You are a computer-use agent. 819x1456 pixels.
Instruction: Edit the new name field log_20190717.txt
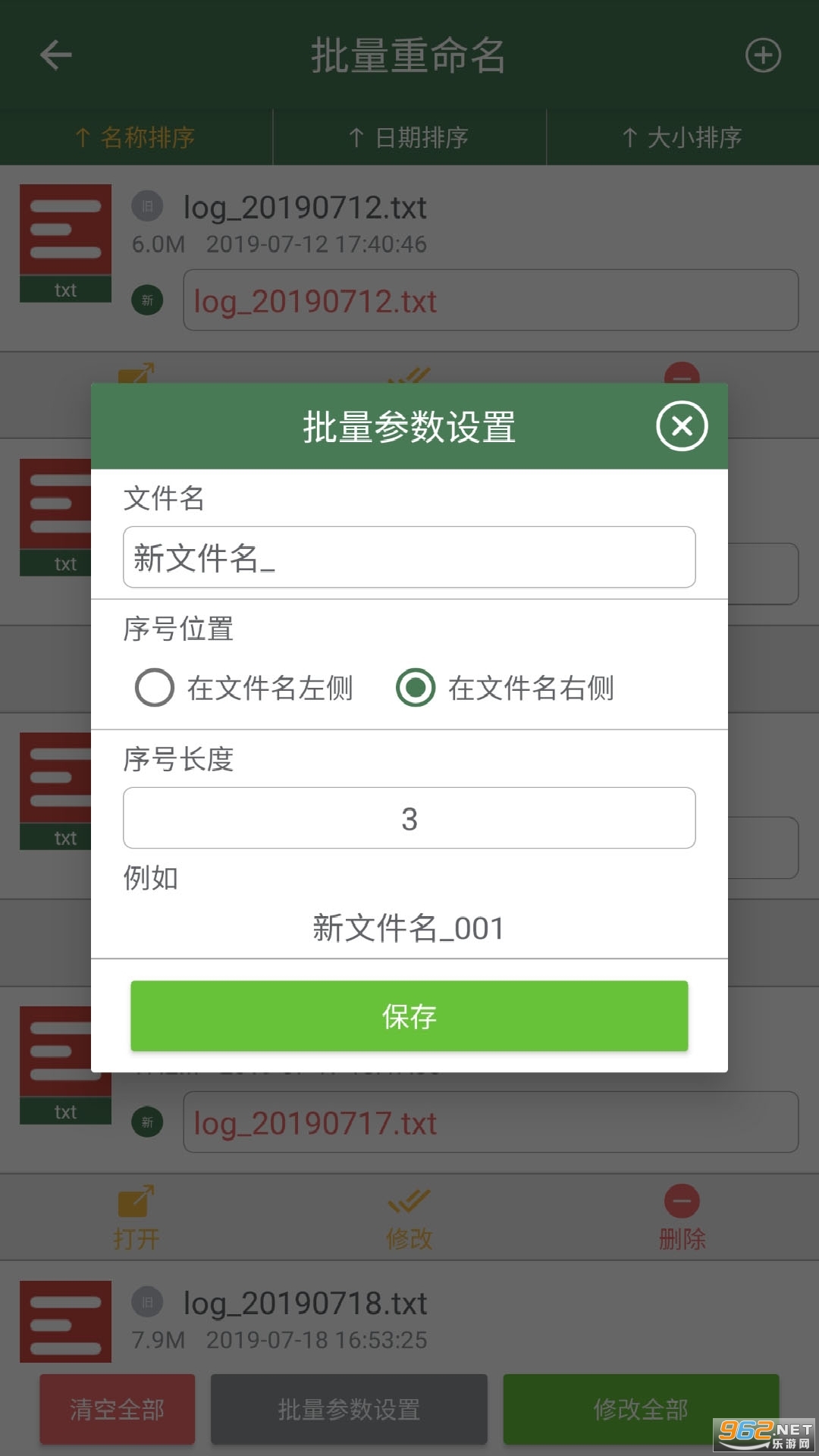491,1122
